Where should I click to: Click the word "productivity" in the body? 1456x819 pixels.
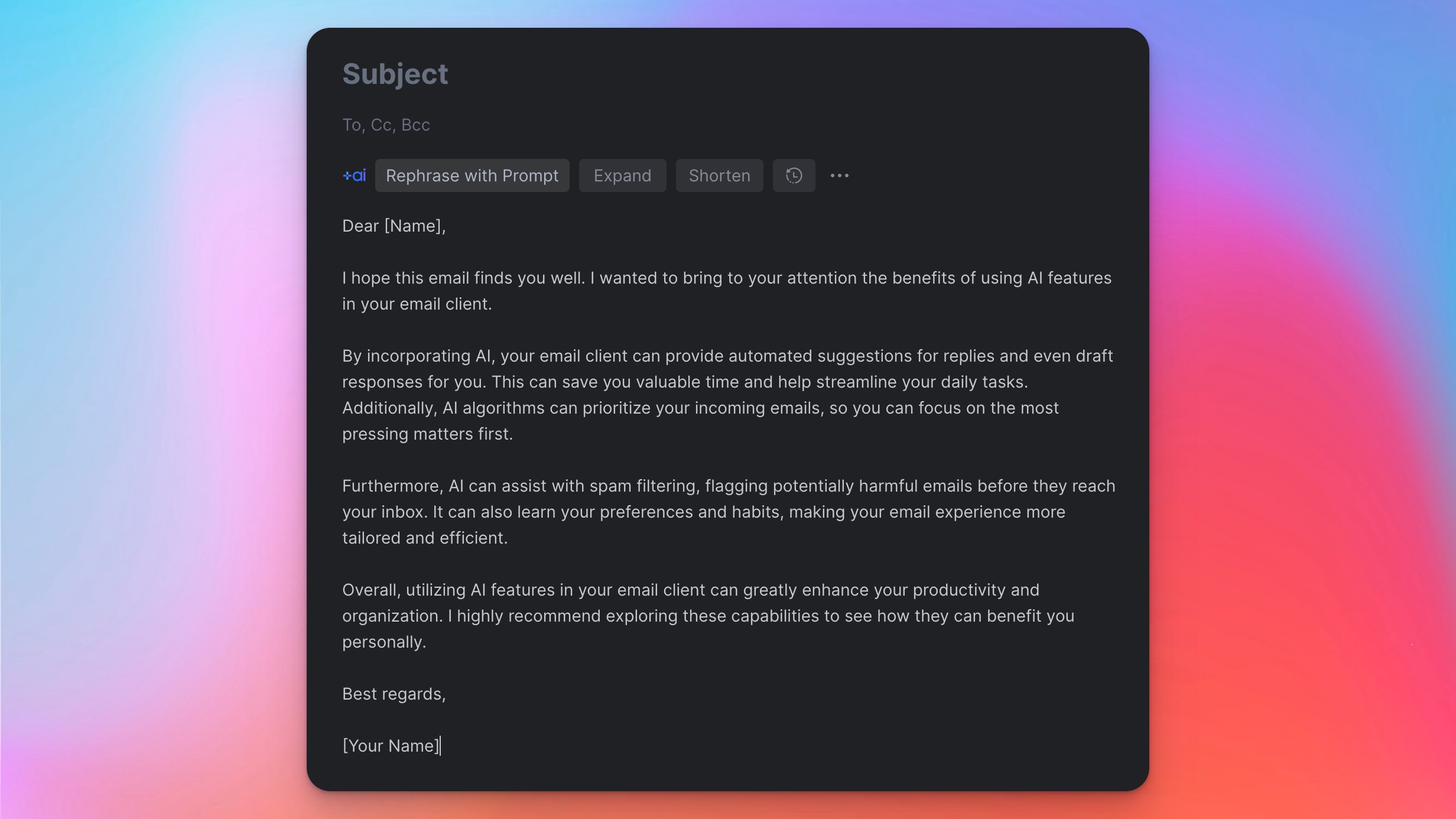coord(958,590)
